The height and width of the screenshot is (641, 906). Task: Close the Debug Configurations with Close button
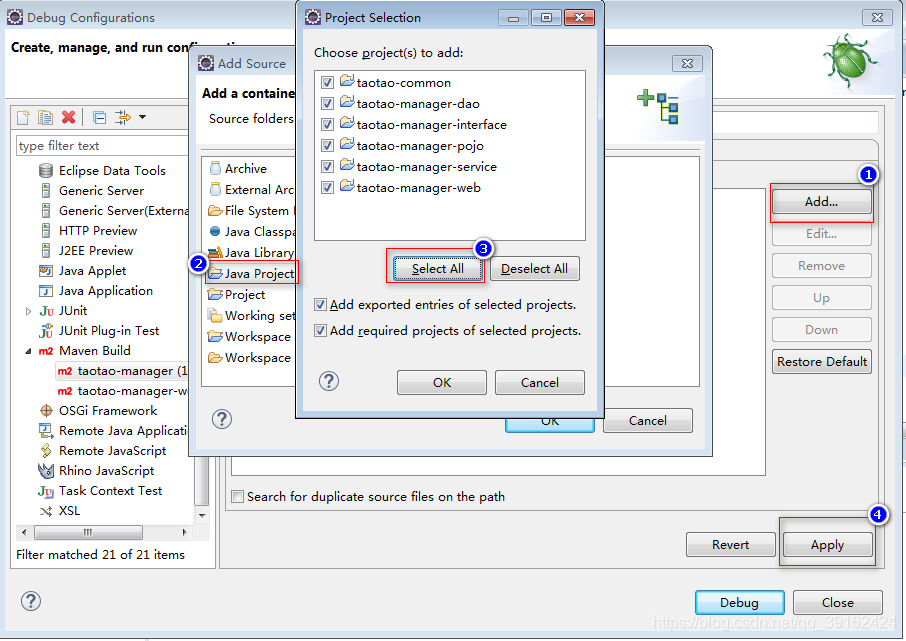click(x=838, y=603)
